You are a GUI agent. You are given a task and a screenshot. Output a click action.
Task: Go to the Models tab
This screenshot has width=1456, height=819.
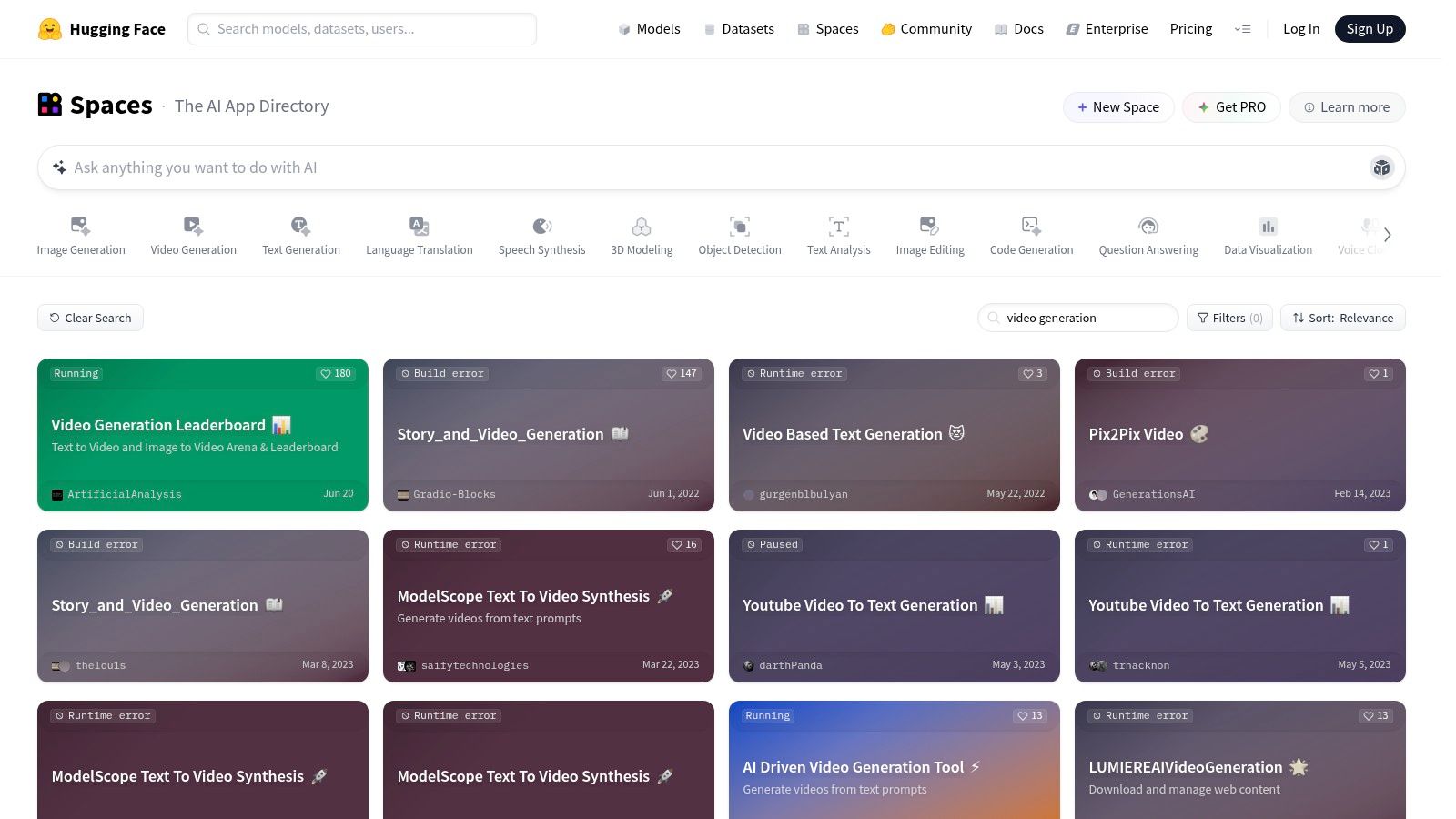[649, 29]
